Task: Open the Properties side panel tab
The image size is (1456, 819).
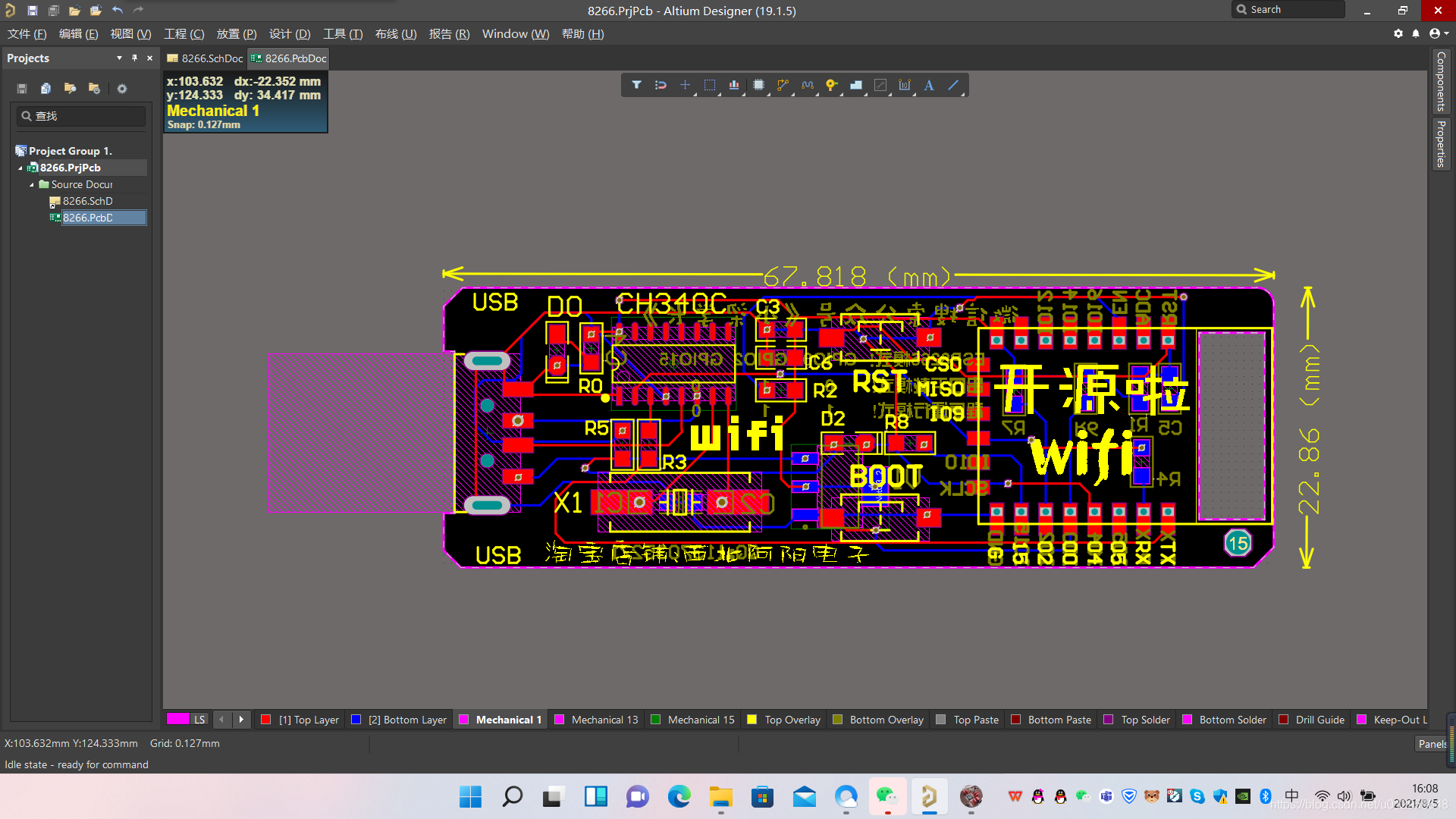Action: 1441,144
